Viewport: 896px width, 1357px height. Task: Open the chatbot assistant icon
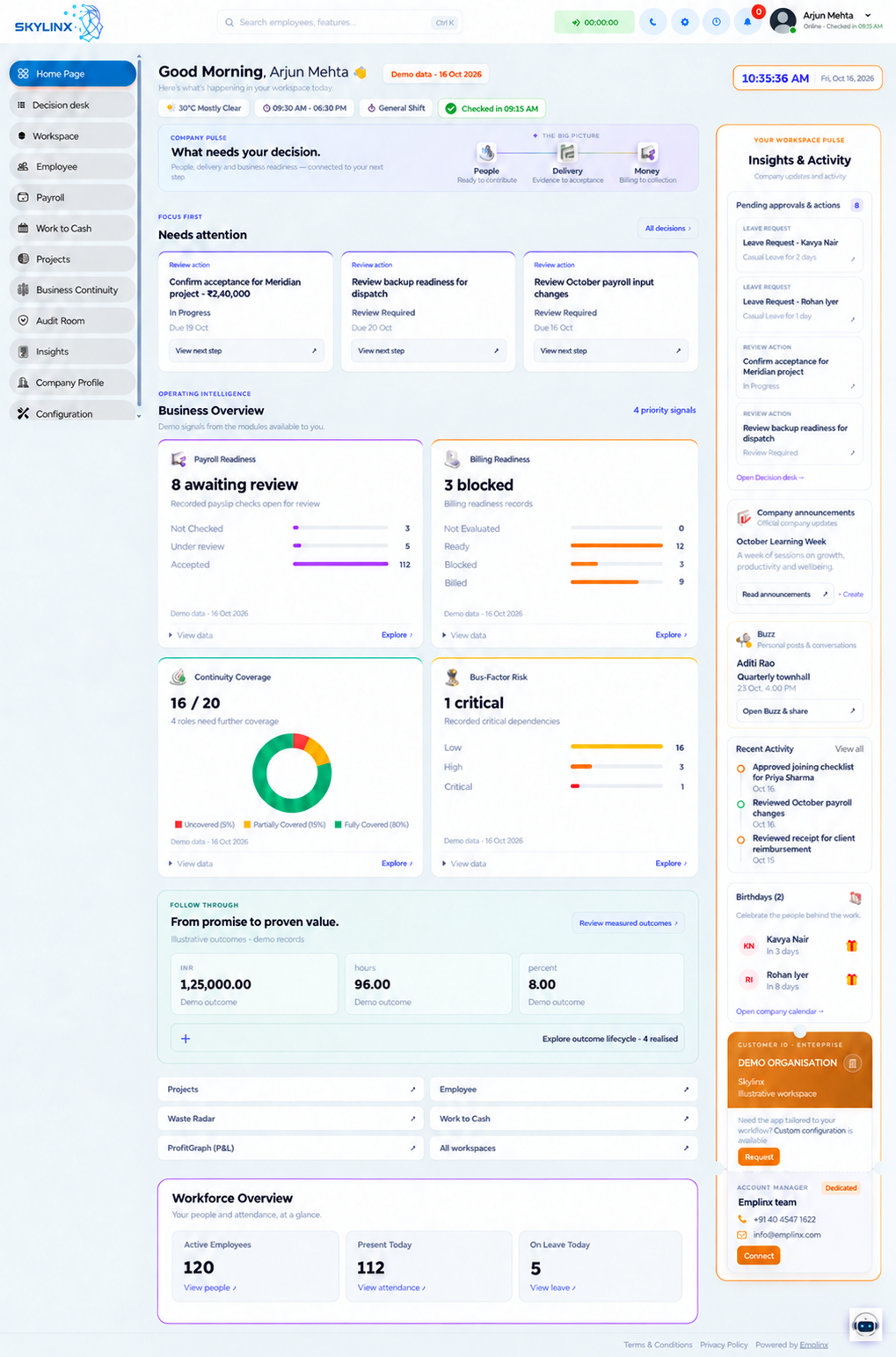click(x=865, y=1324)
